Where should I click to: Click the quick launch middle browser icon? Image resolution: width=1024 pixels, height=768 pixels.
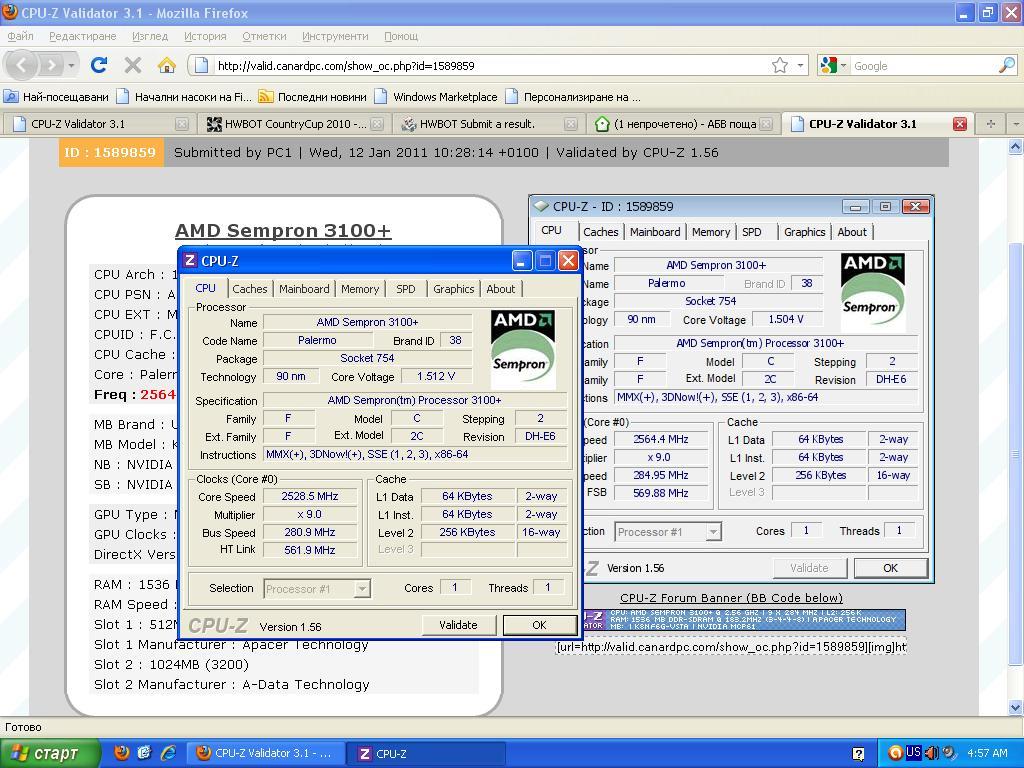click(x=145, y=753)
